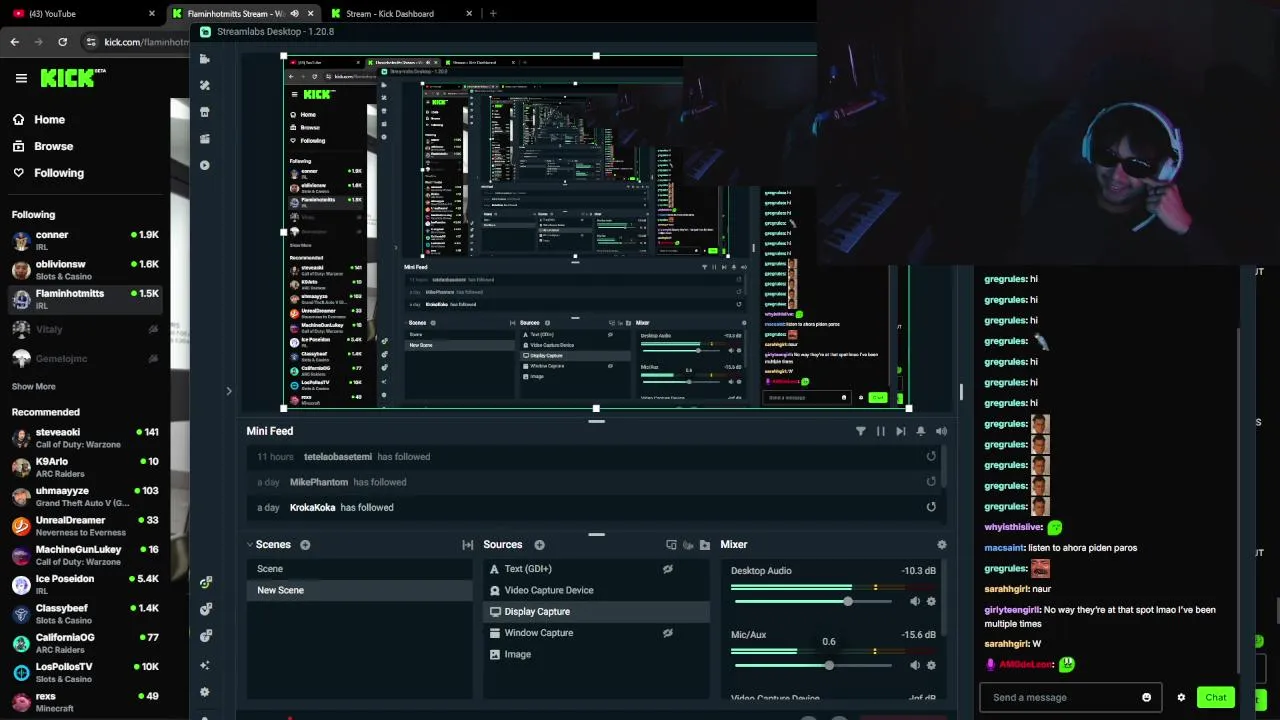Select the Image source
Image resolution: width=1280 pixels, height=720 pixels.
tap(596, 654)
